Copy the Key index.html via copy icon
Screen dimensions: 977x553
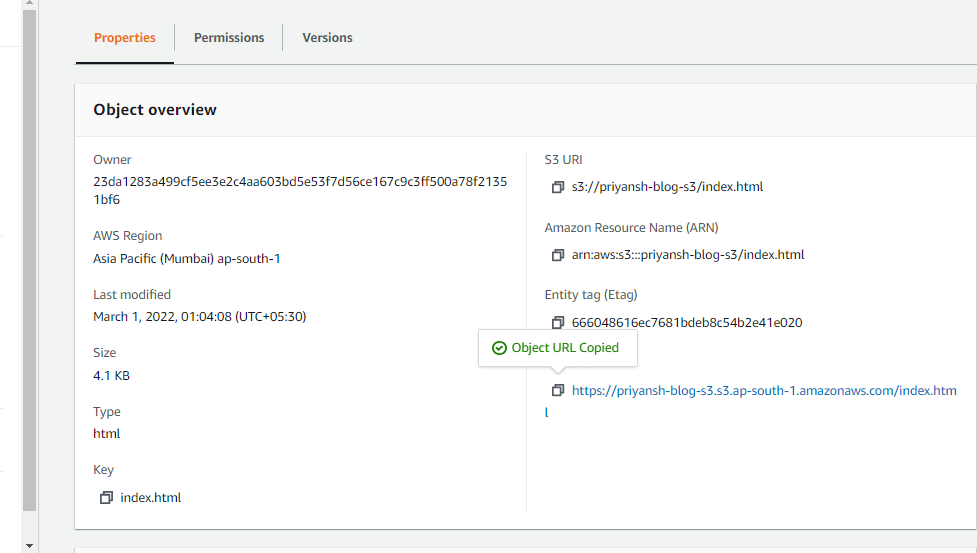point(106,498)
